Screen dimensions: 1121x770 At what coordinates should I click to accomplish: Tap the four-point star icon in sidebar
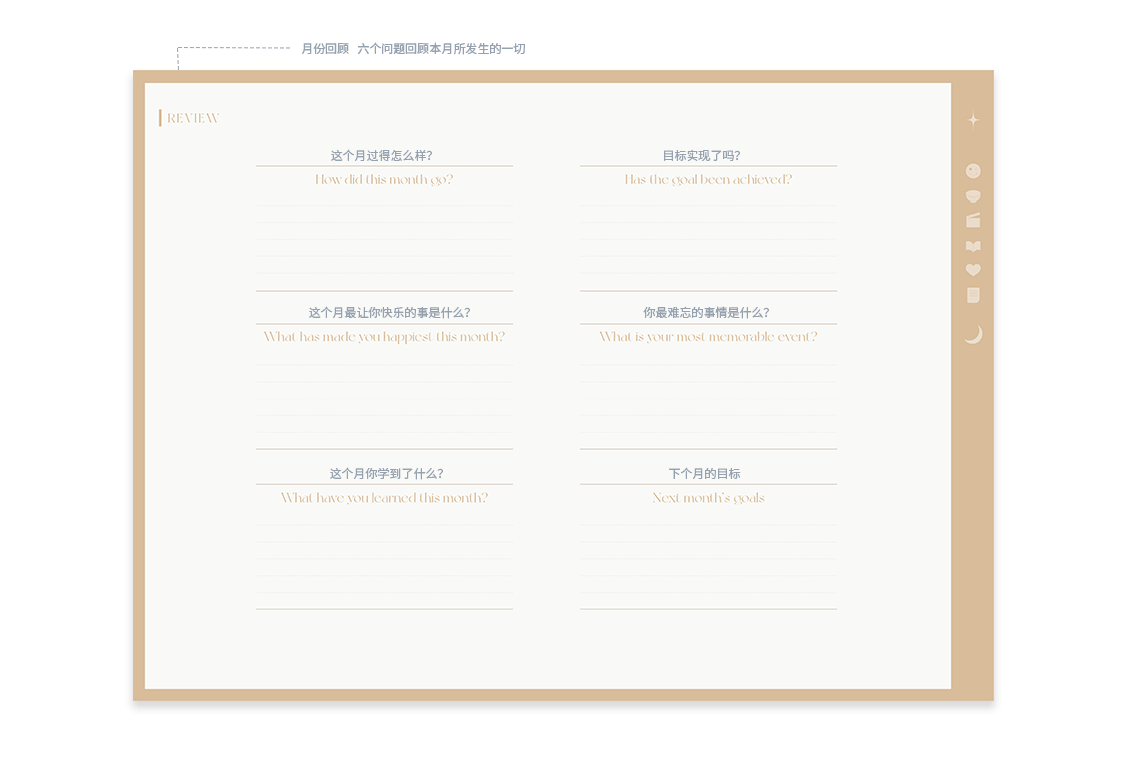pos(973,120)
